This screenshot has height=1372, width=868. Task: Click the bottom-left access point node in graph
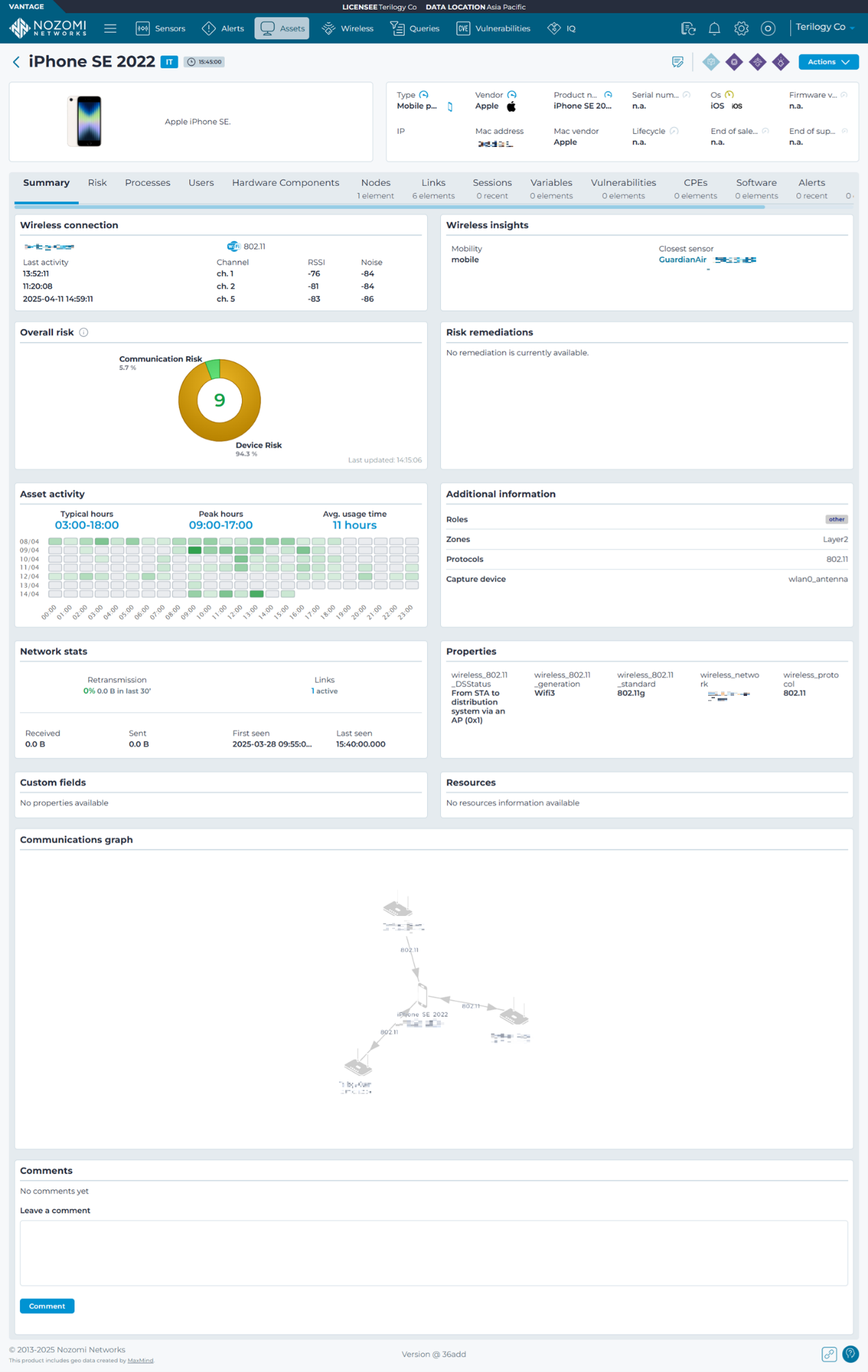point(358,1066)
